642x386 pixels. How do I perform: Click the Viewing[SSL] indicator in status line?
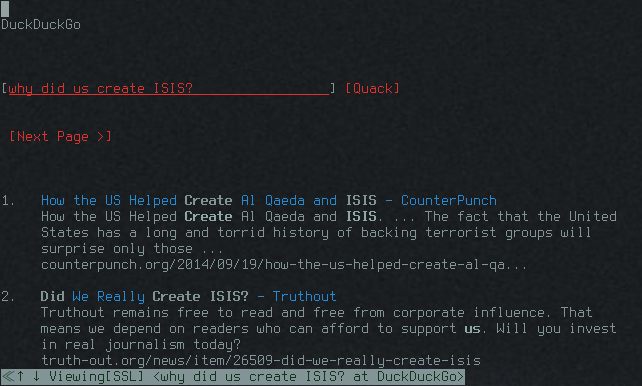click(x=96, y=376)
